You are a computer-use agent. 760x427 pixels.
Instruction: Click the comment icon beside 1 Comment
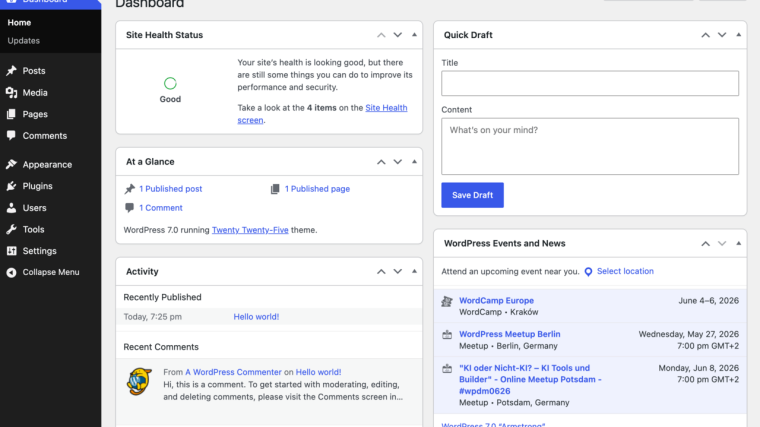point(129,208)
